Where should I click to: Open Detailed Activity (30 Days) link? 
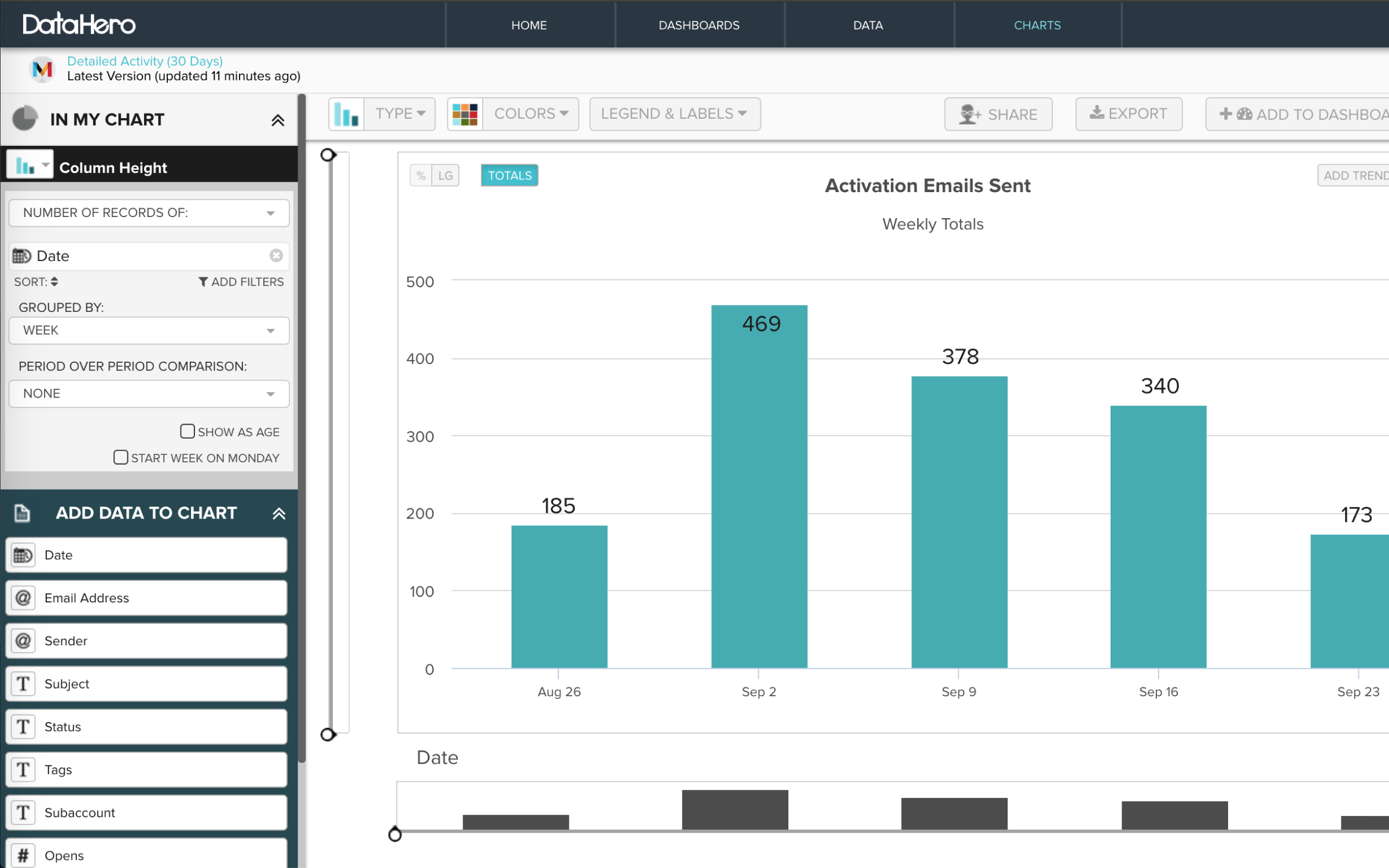click(145, 61)
